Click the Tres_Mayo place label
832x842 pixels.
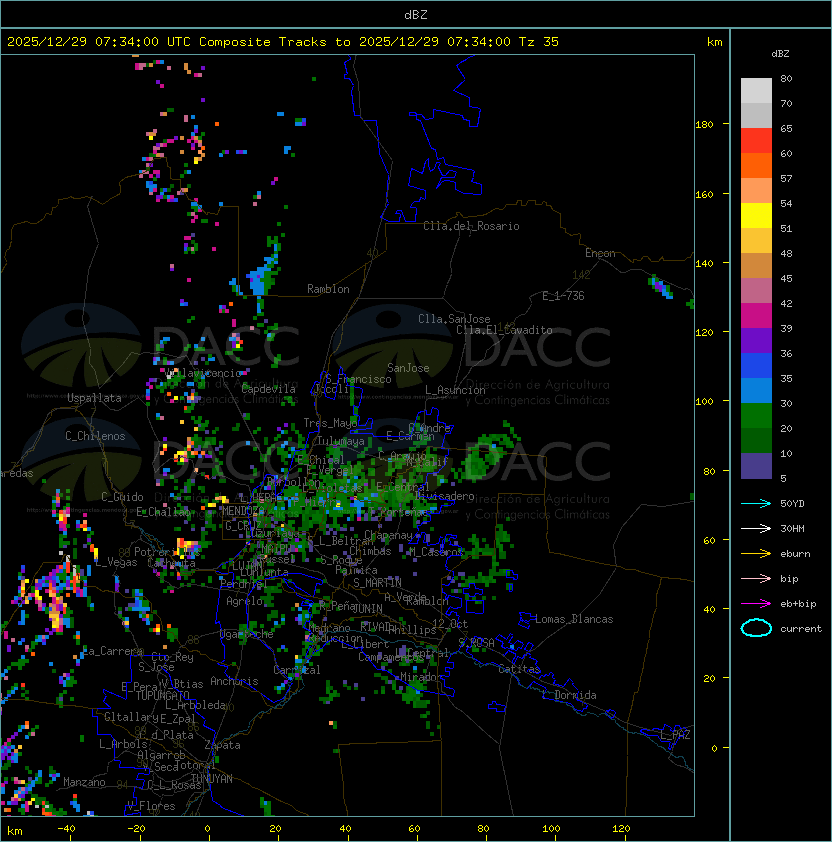pyautogui.click(x=330, y=423)
